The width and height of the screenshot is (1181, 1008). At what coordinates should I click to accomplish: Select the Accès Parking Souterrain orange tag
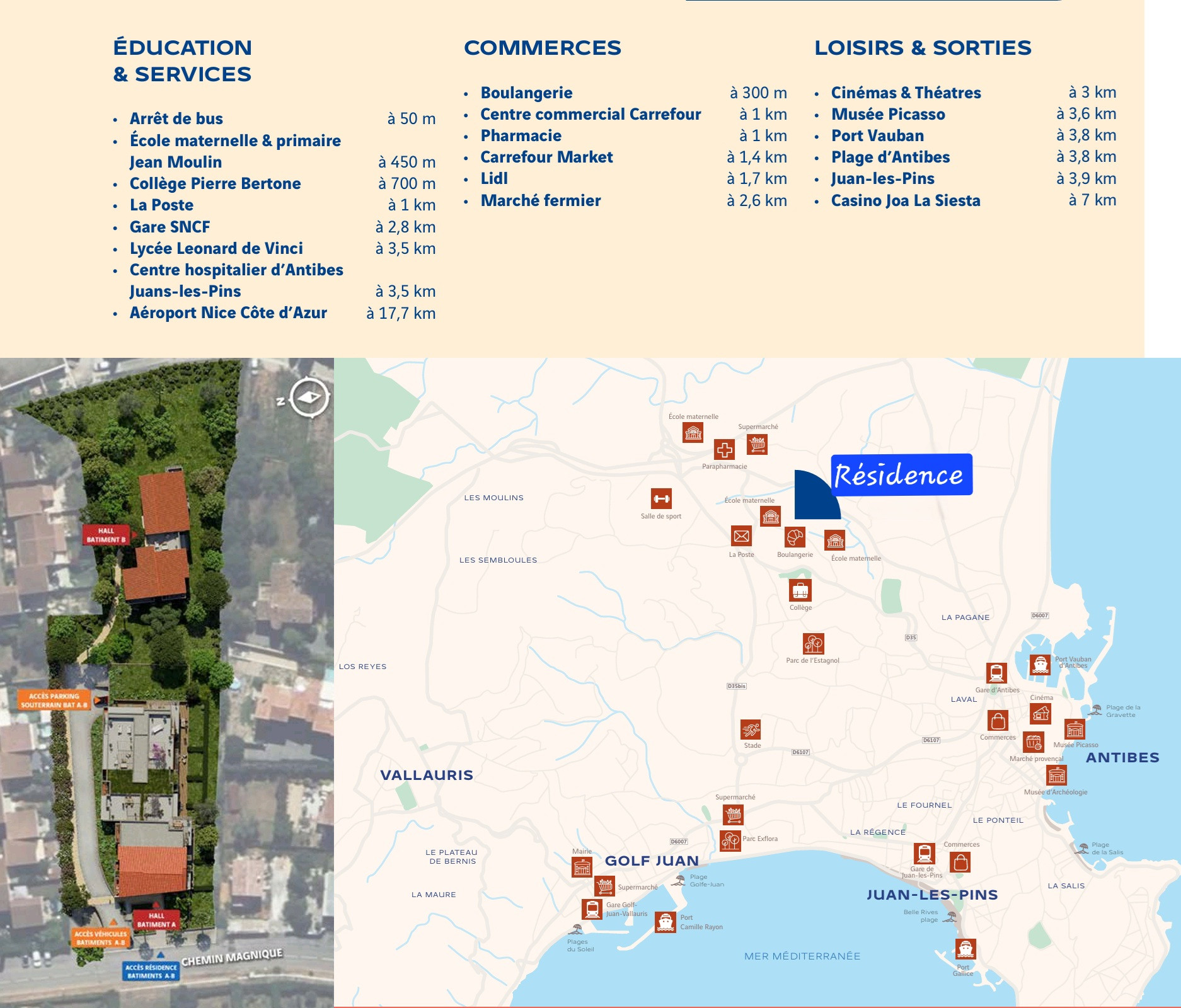point(54,701)
